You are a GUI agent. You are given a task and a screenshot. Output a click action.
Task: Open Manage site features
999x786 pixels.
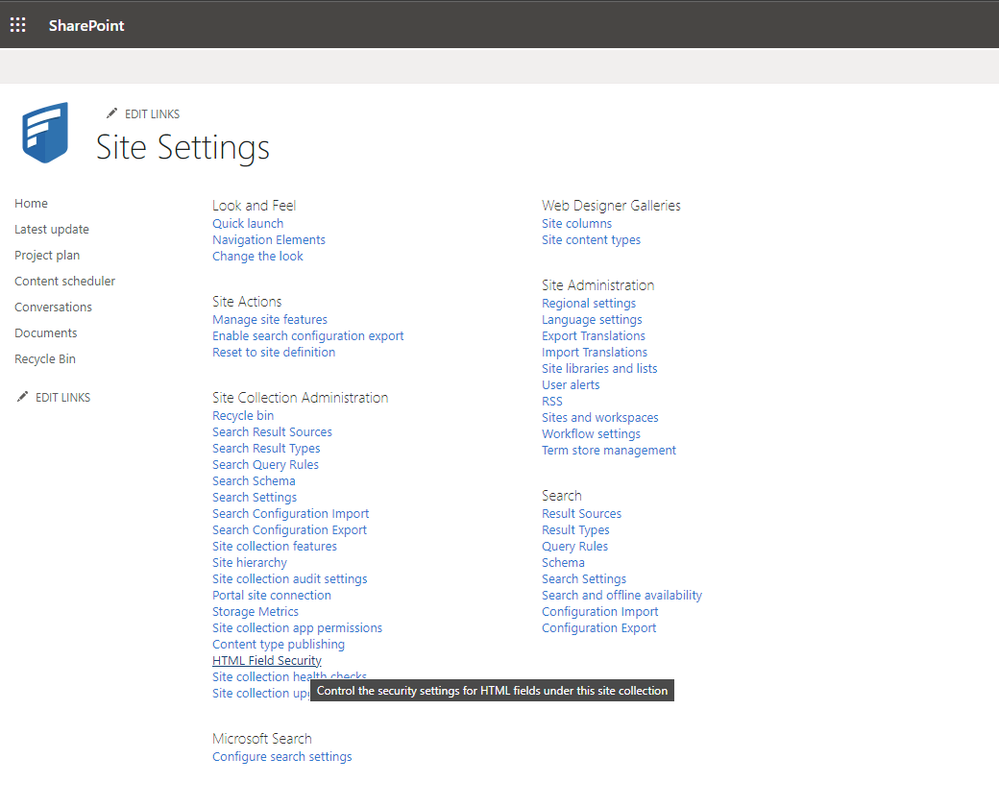(x=270, y=319)
